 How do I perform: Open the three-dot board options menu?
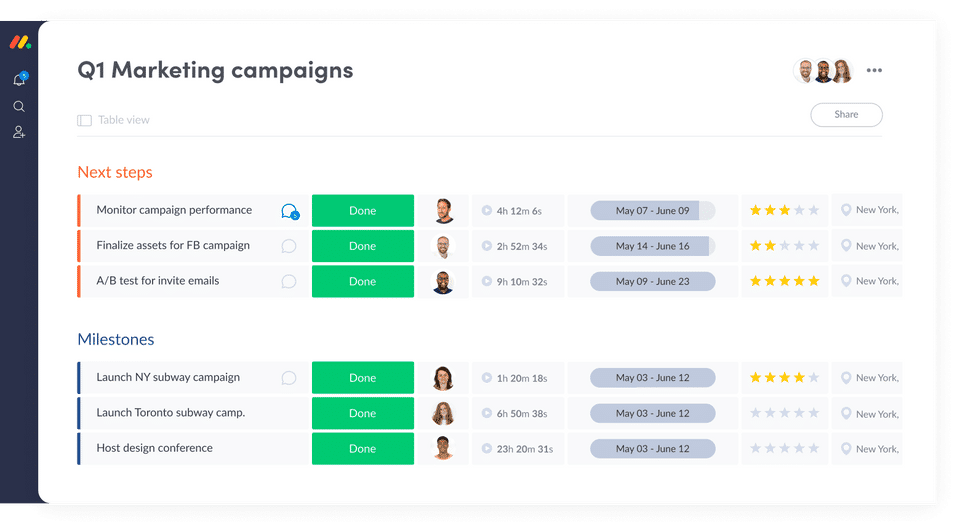[x=874, y=71]
